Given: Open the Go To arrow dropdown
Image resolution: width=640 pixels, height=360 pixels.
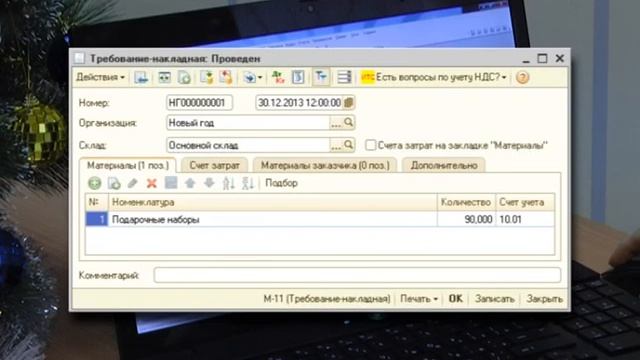Looking at the screenshot, I should (x=253, y=77).
